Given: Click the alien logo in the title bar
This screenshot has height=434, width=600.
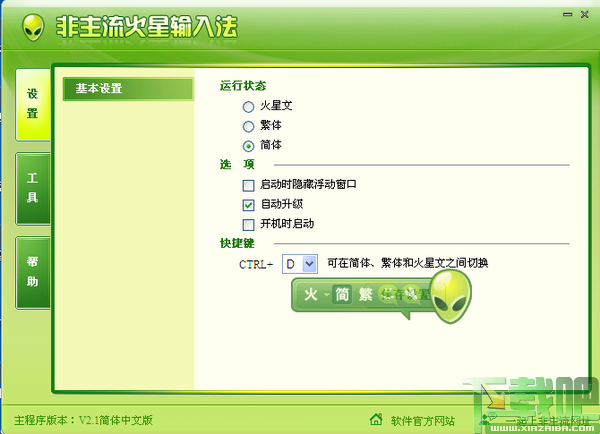Looking at the screenshot, I should tap(33, 28).
